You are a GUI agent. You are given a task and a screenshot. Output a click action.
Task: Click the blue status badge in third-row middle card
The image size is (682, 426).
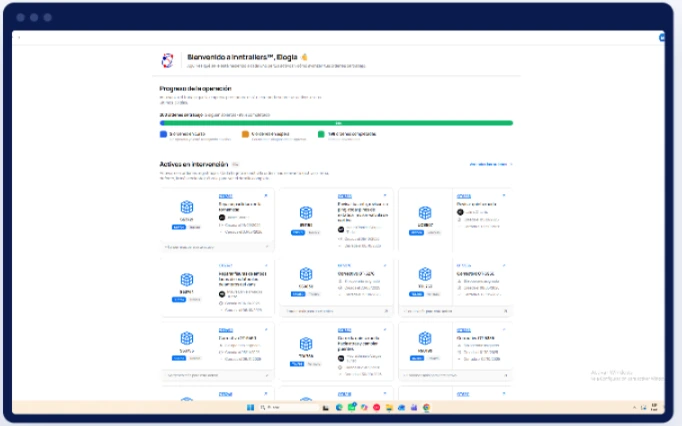pos(297,364)
